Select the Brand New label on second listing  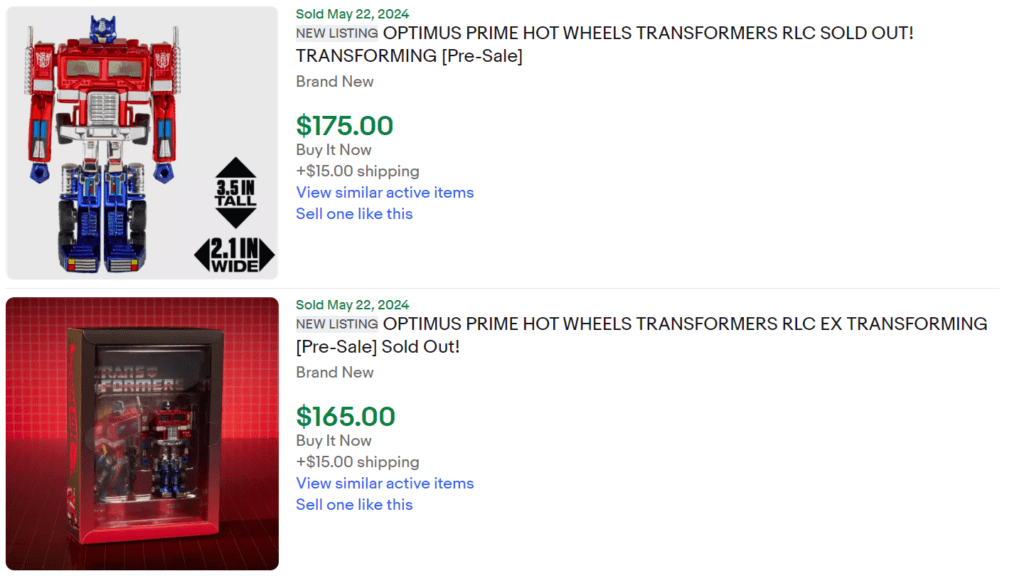tap(334, 372)
